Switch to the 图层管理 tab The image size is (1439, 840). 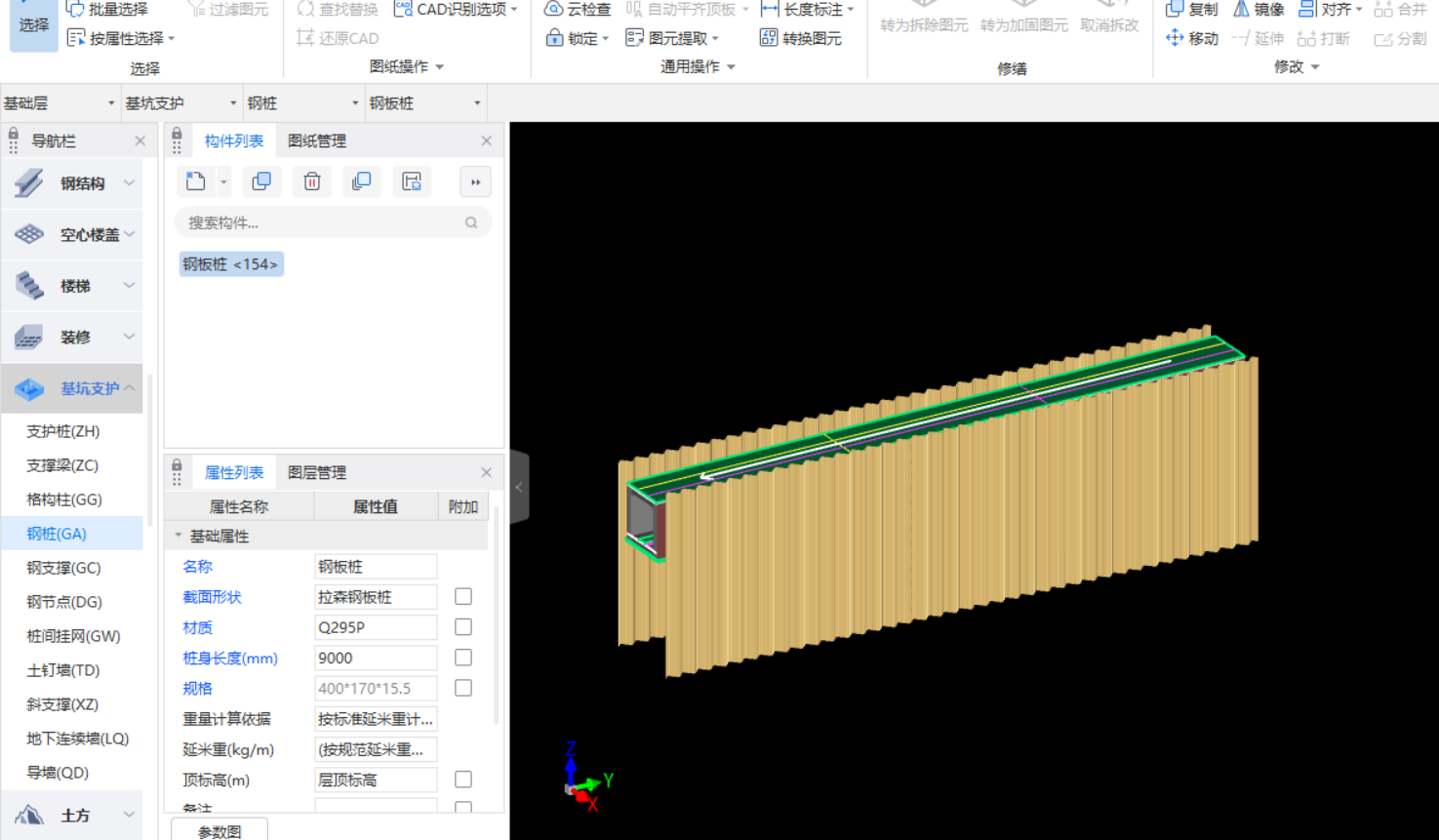coord(317,472)
